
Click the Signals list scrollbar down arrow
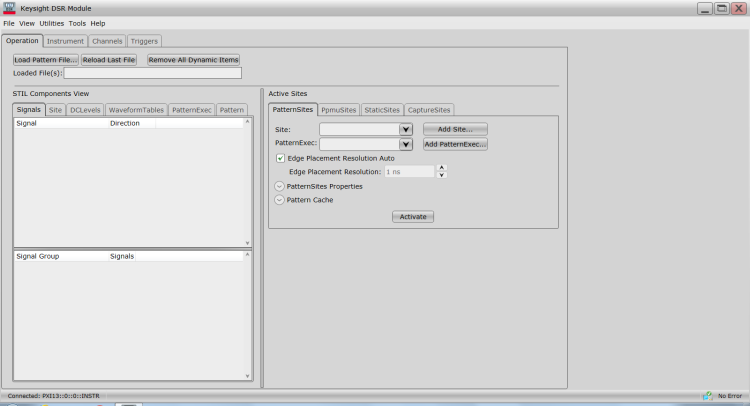[248, 243]
